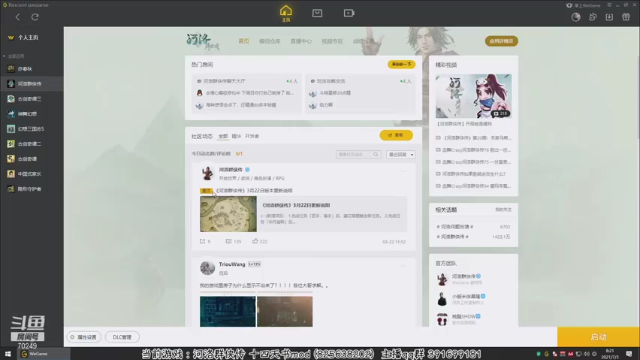Image resolution: width=640 pixels, height=360 pixels.
Task: Select the last game in the sidebar list
Action: pyautogui.click(x=32, y=189)
